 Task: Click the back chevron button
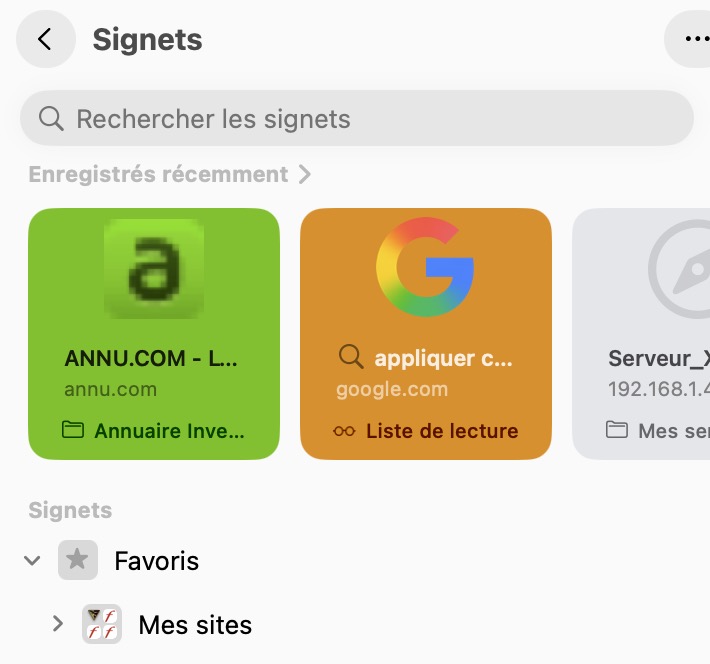click(x=45, y=39)
